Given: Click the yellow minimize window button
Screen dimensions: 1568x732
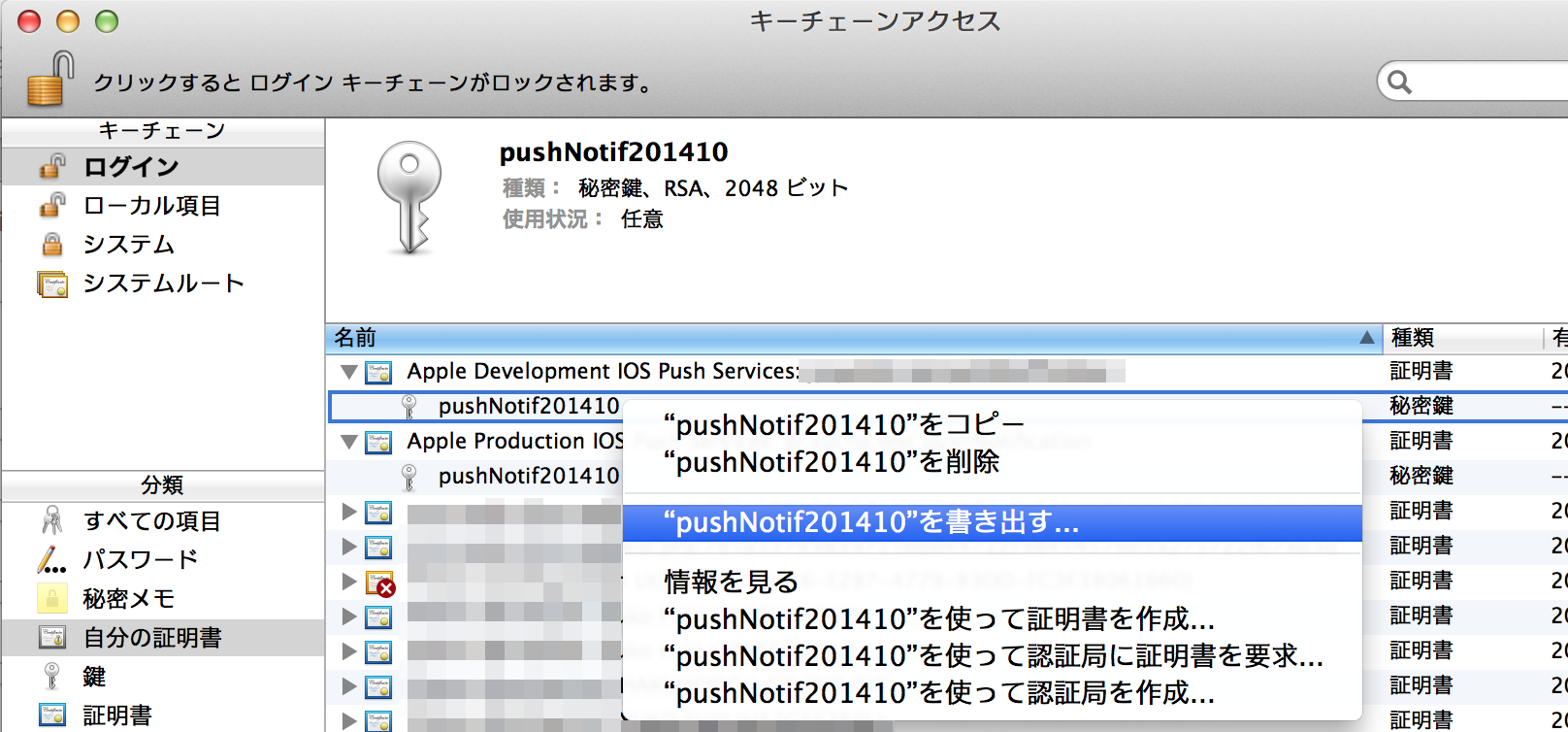Looking at the screenshot, I should (x=68, y=21).
